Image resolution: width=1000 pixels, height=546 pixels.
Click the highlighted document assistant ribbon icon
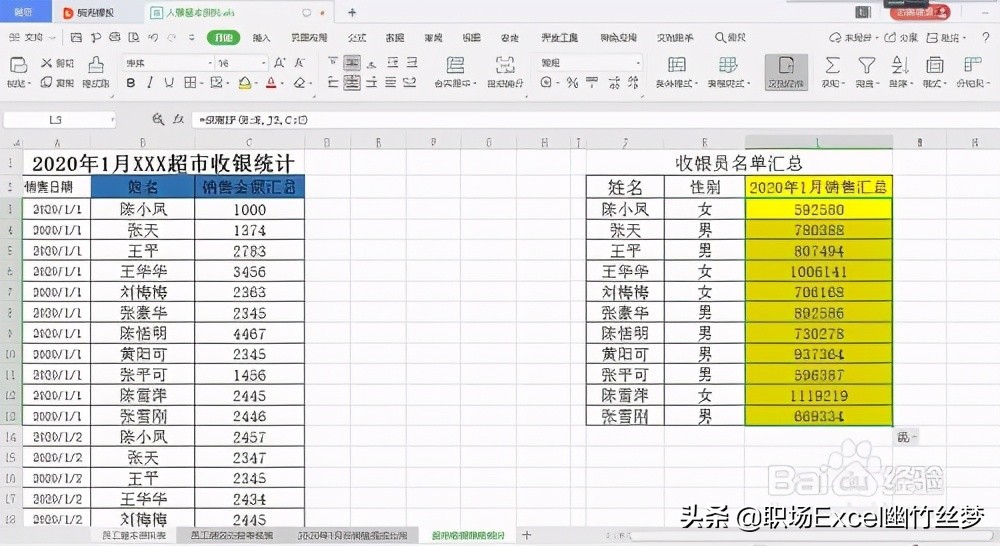tap(786, 71)
